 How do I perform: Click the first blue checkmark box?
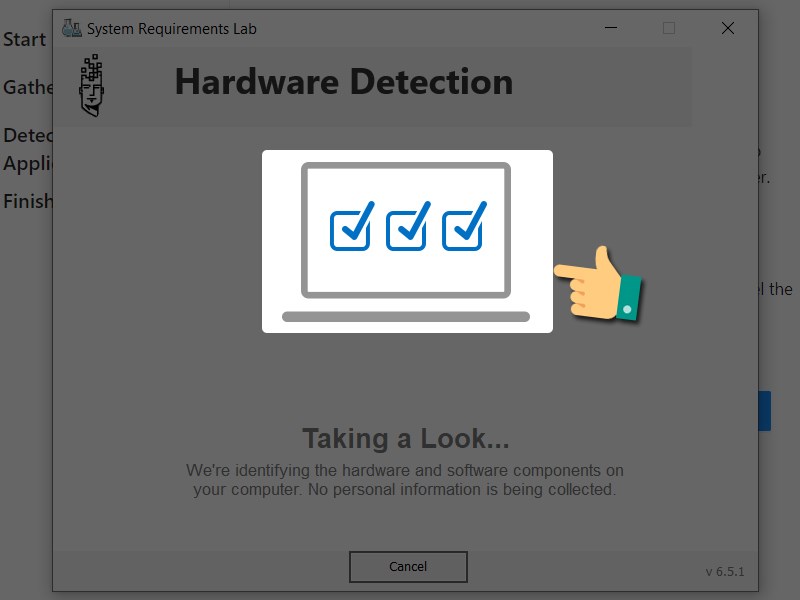coord(352,226)
